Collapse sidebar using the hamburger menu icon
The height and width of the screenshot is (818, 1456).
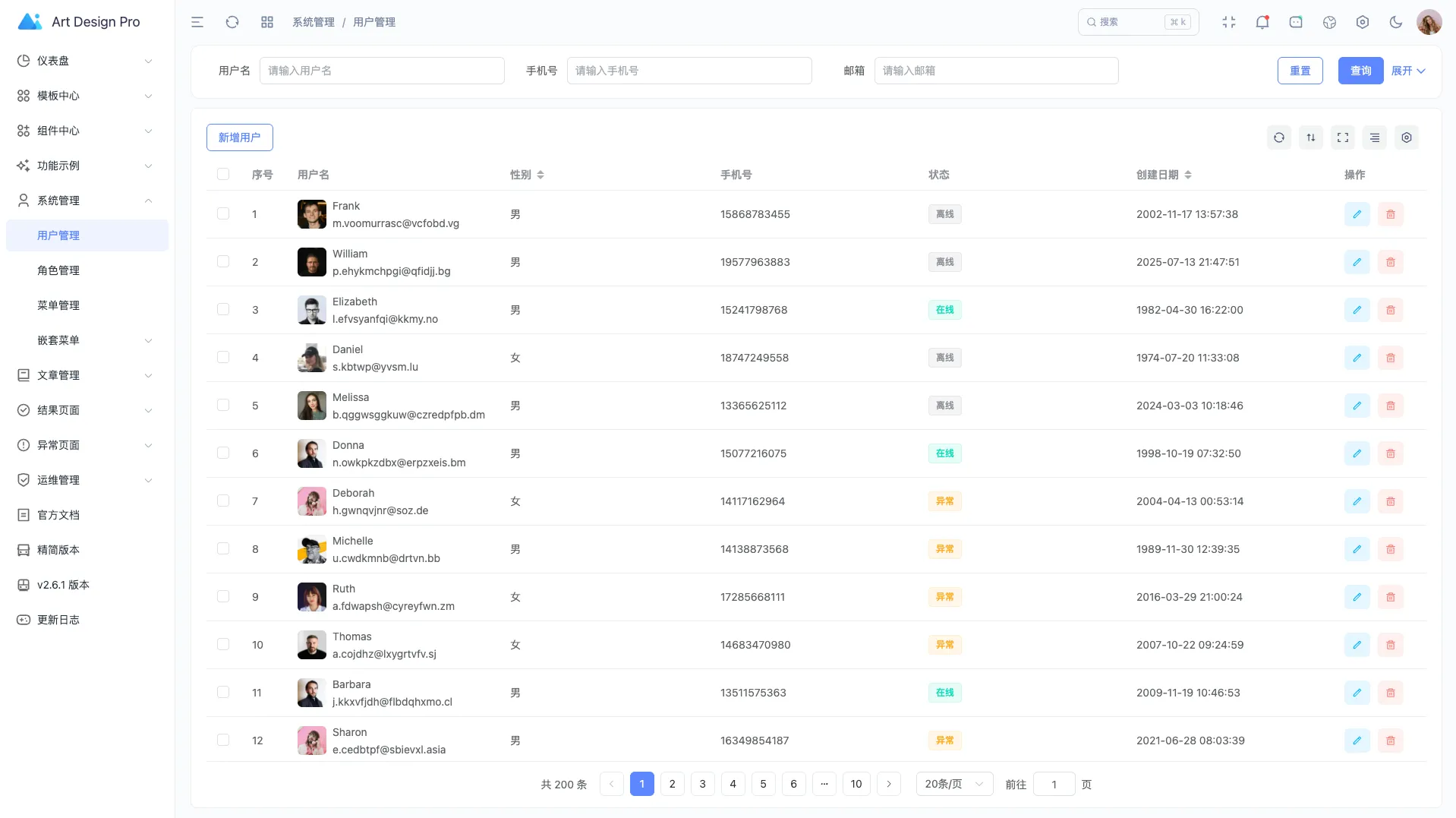(197, 22)
